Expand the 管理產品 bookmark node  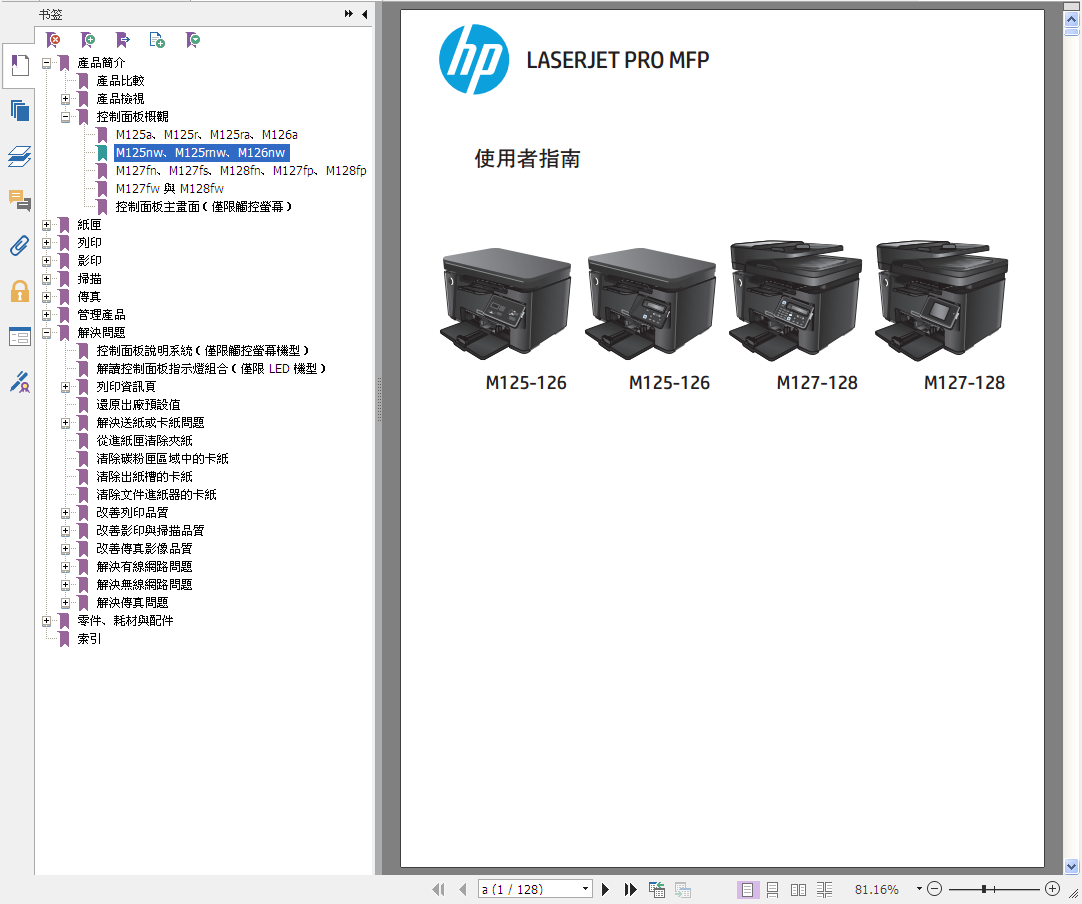[x=46, y=315]
